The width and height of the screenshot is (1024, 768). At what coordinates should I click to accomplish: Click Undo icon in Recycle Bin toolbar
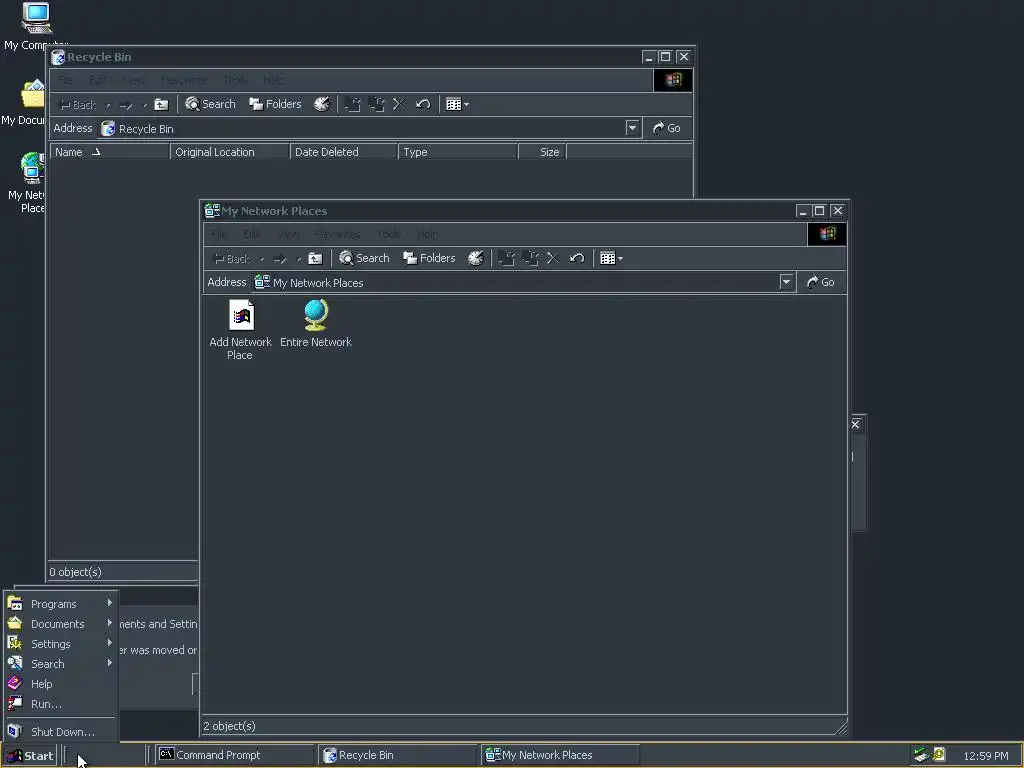(x=423, y=104)
